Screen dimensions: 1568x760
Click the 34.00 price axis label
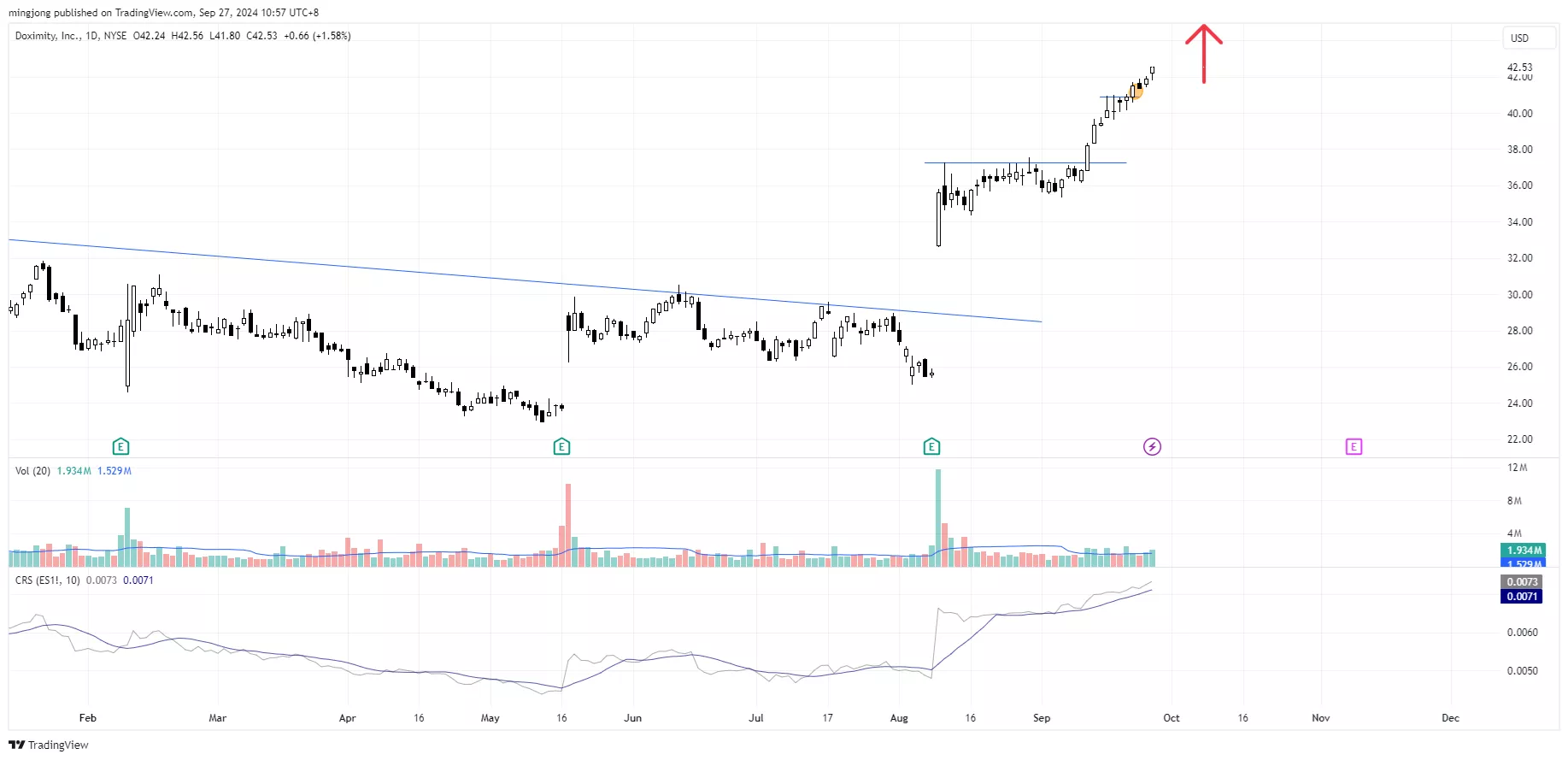point(1519,222)
